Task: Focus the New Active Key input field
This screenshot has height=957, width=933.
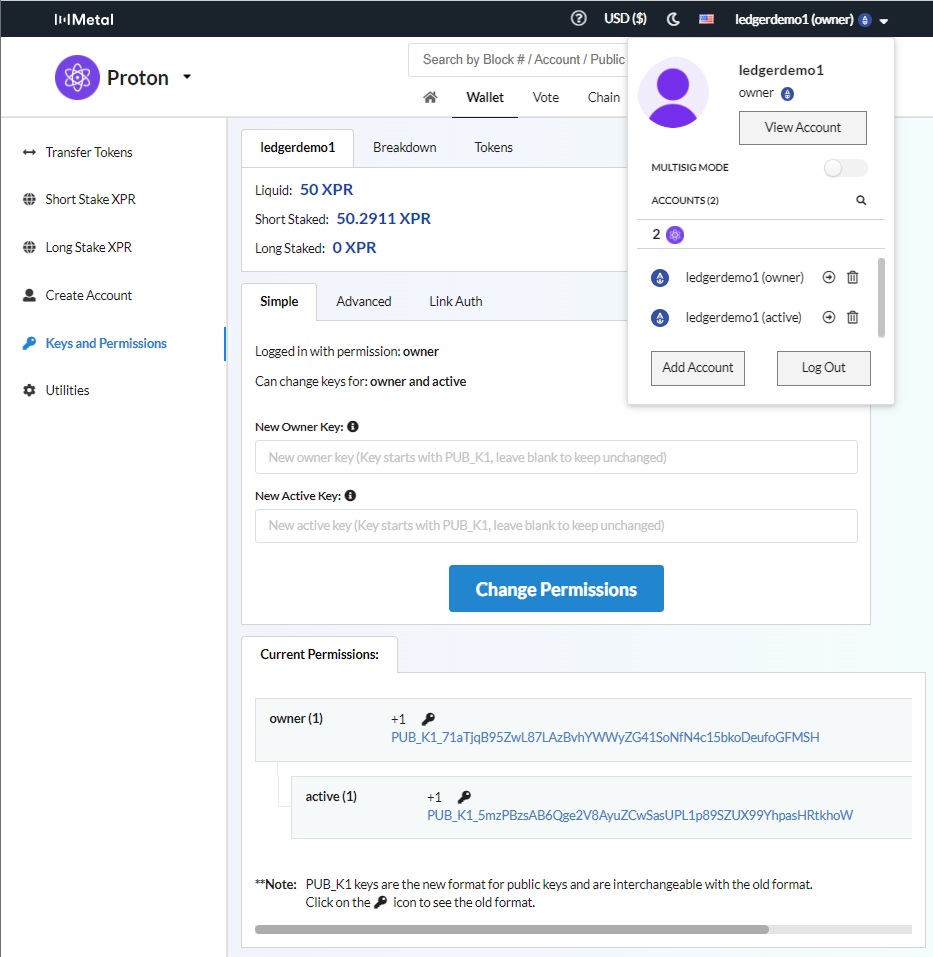Action: [556, 525]
